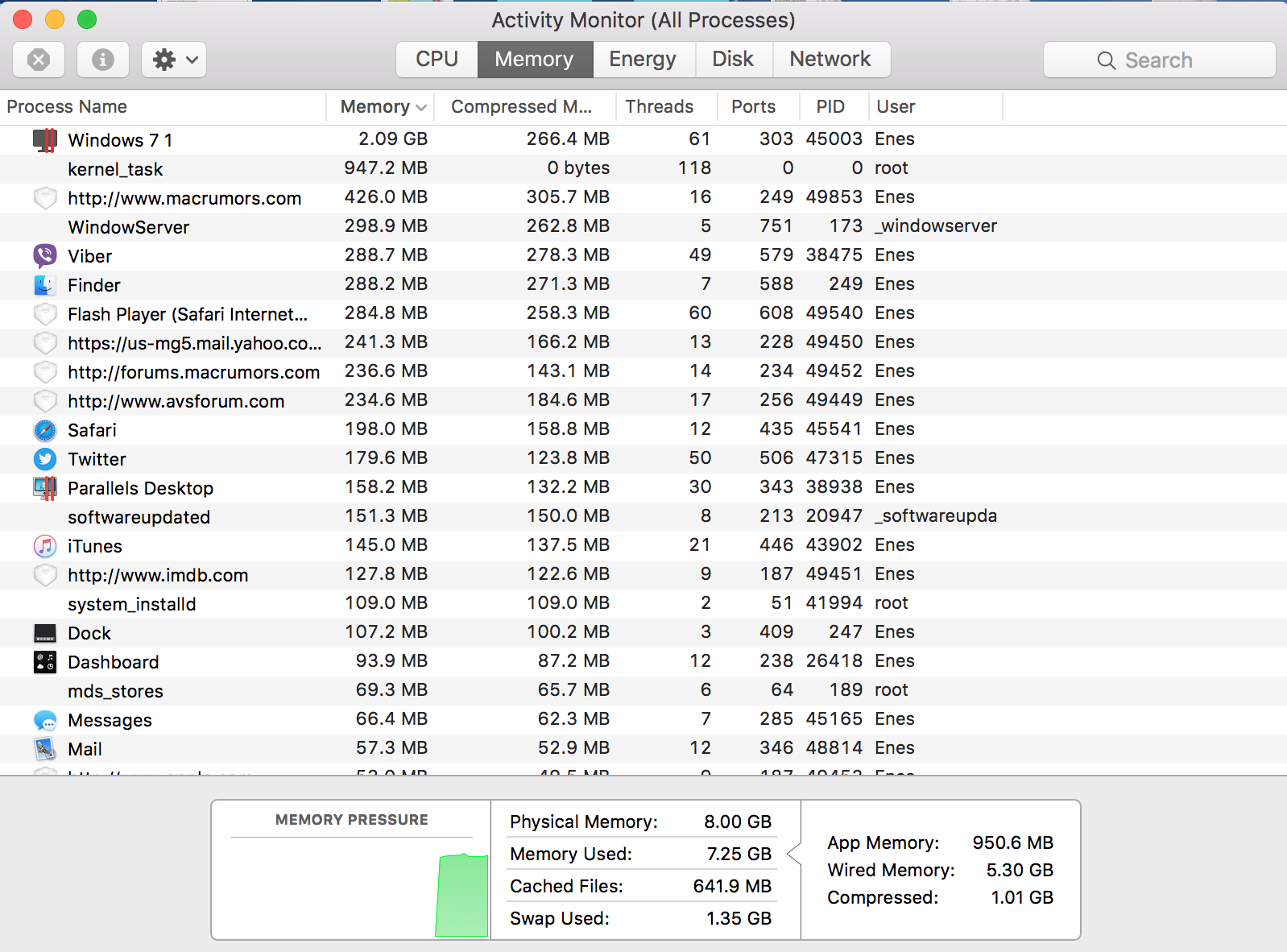Click the macrumors.com Safari process shield icon
This screenshot has height=952, width=1287.
[x=45, y=198]
